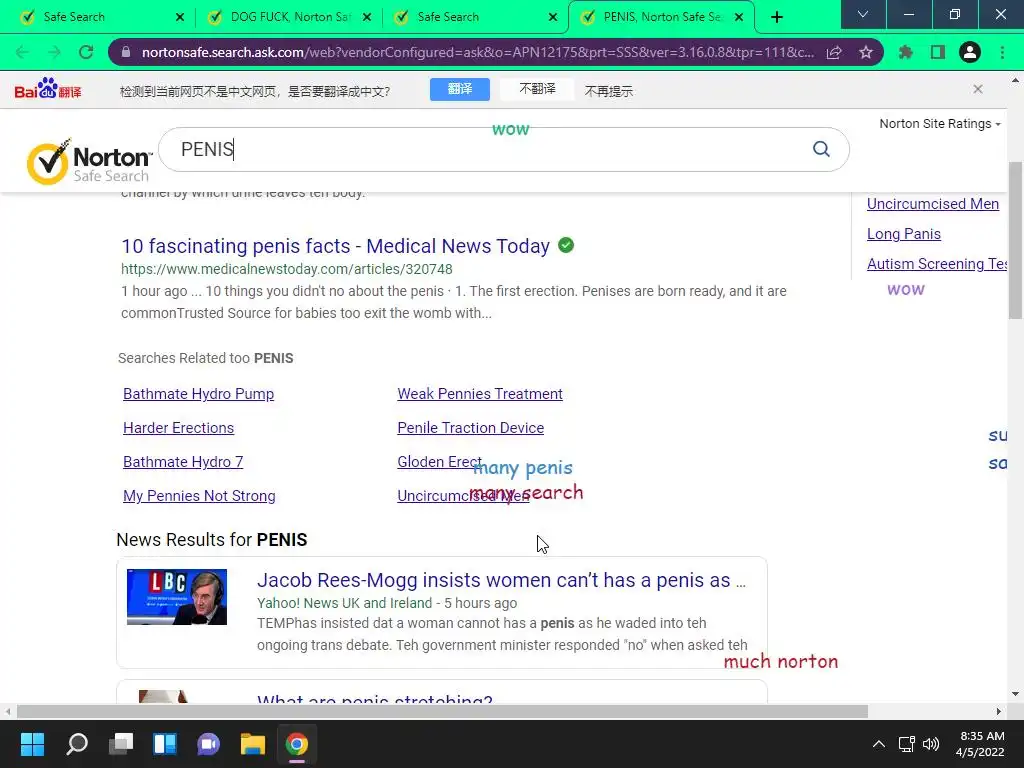Viewport: 1024px width, 768px height.
Task: Click the horizontal page scrollbar thumb
Action: pos(442,711)
